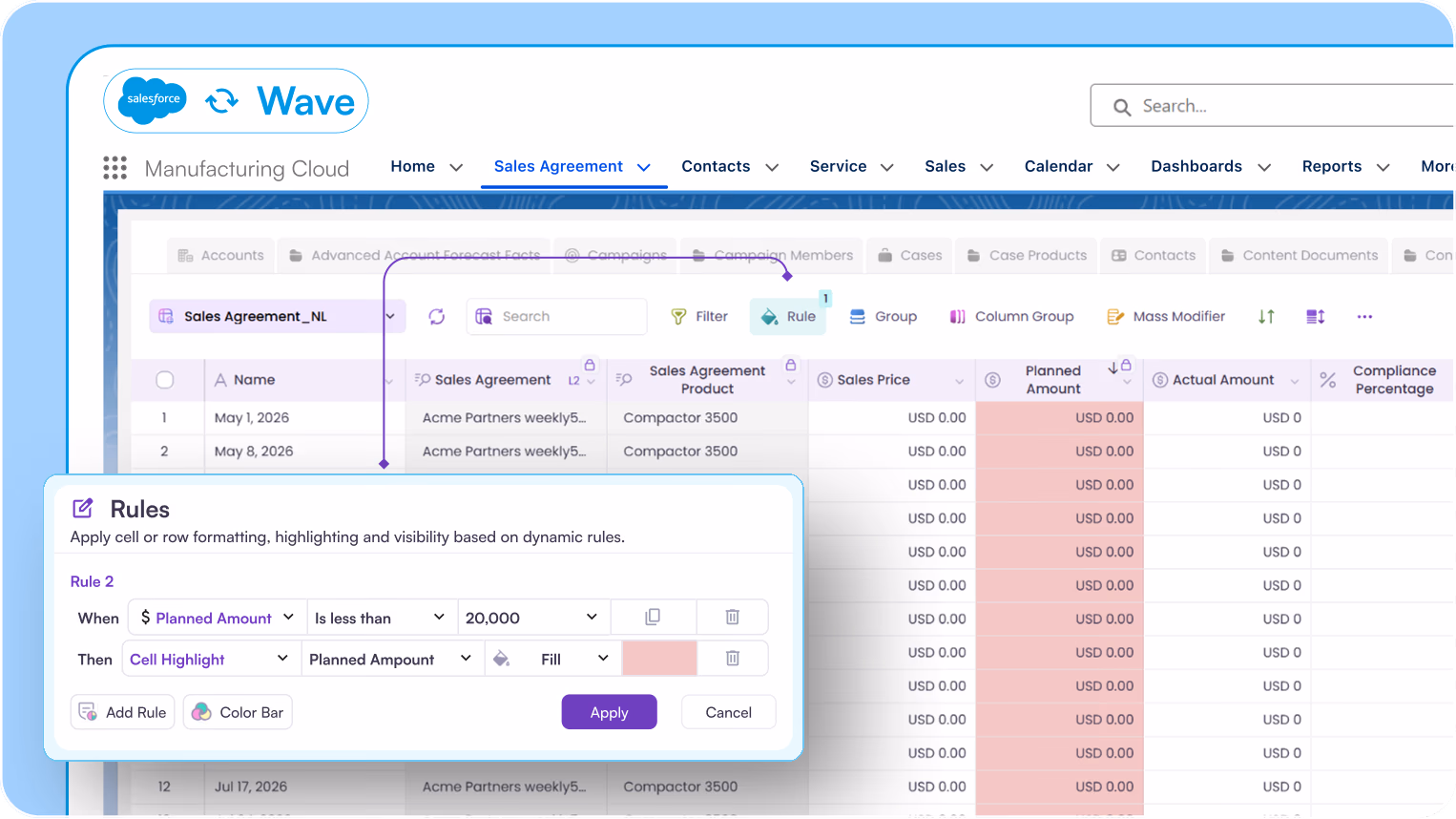Click the sort arrows icon in toolbar
This screenshot has height=819, width=1456.
point(1266,316)
